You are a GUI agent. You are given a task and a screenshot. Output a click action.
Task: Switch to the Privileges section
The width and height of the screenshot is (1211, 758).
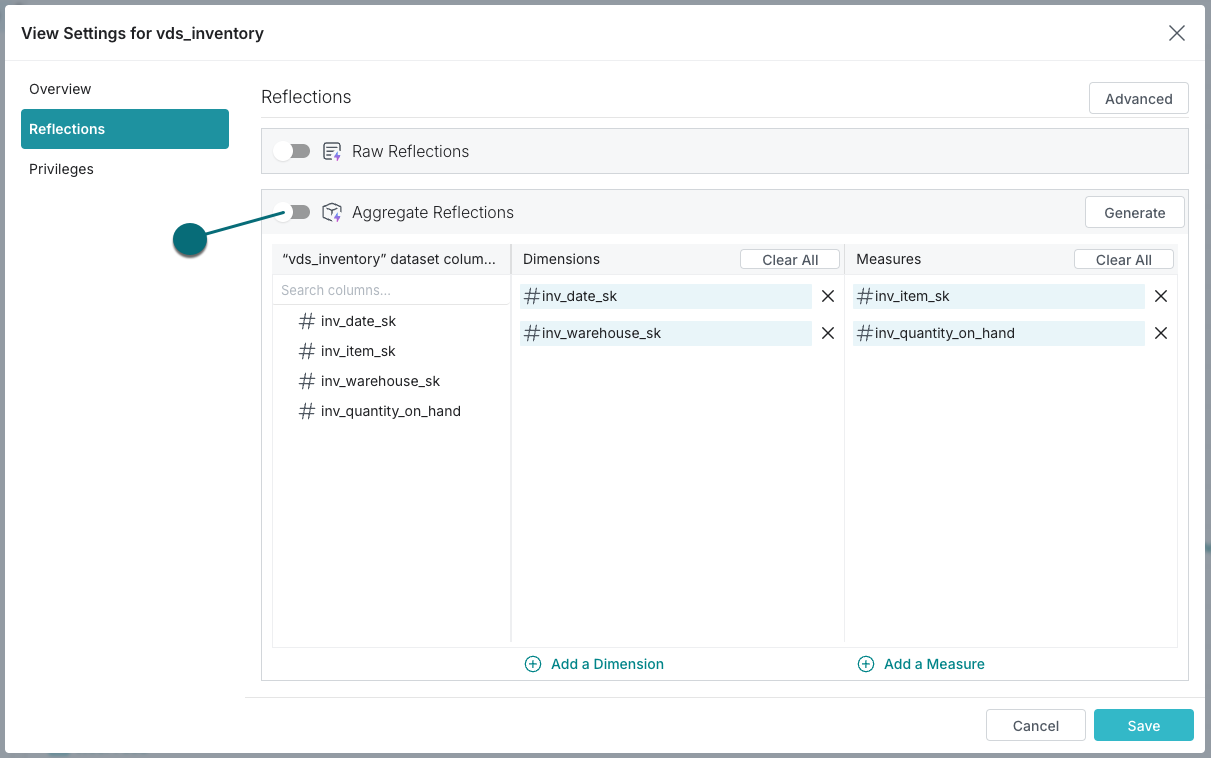tap(61, 169)
